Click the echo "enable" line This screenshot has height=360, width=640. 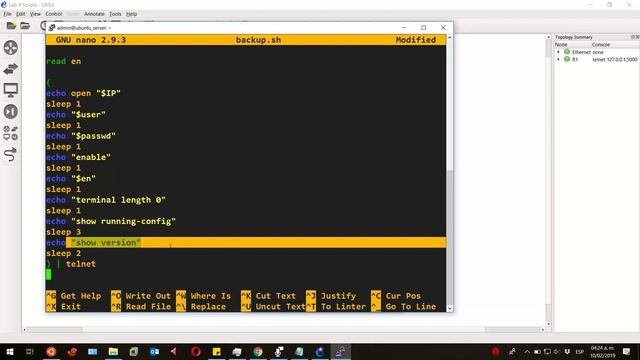click(x=78, y=157)
